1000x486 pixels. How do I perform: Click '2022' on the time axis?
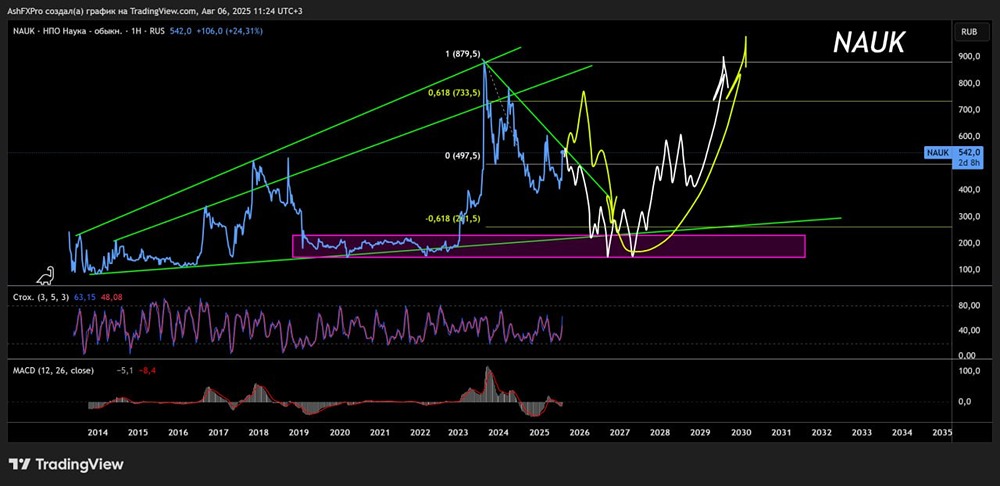(420, 432)
